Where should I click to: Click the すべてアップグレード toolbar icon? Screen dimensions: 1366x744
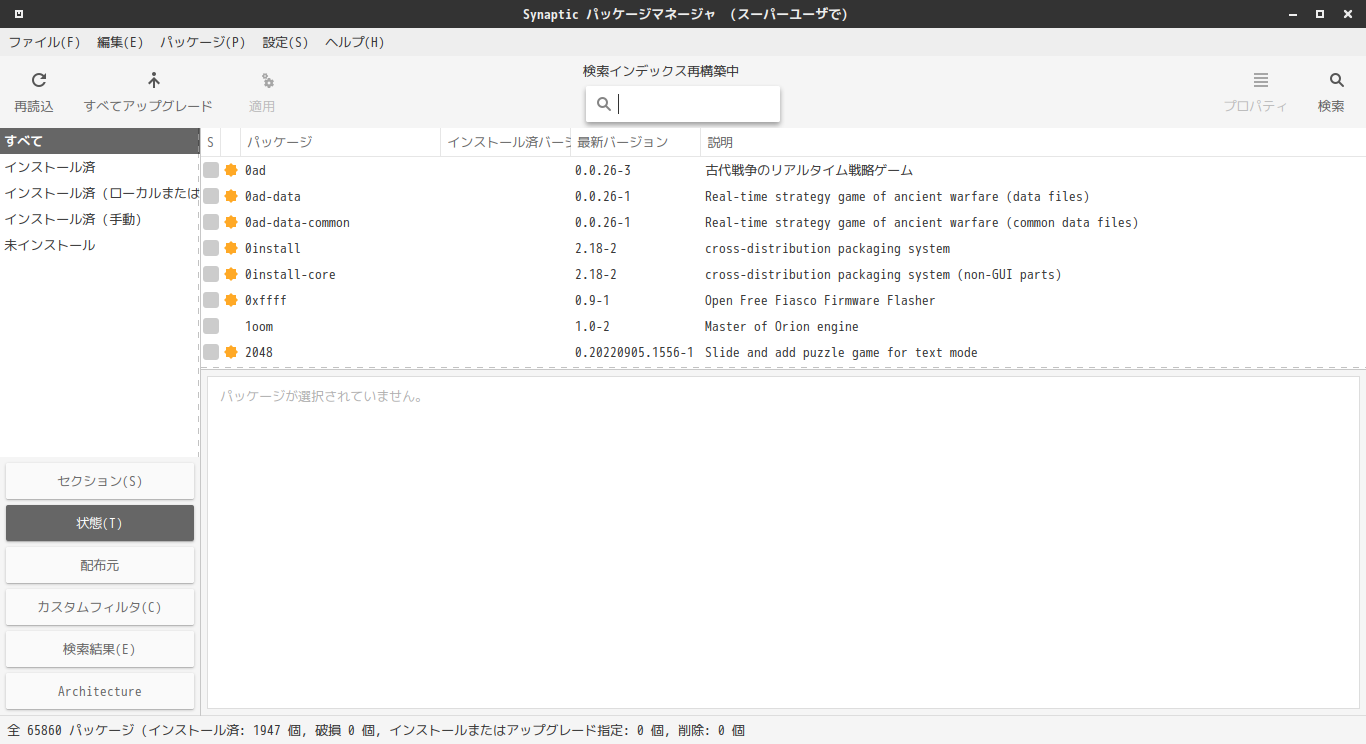tap(153, 81)
